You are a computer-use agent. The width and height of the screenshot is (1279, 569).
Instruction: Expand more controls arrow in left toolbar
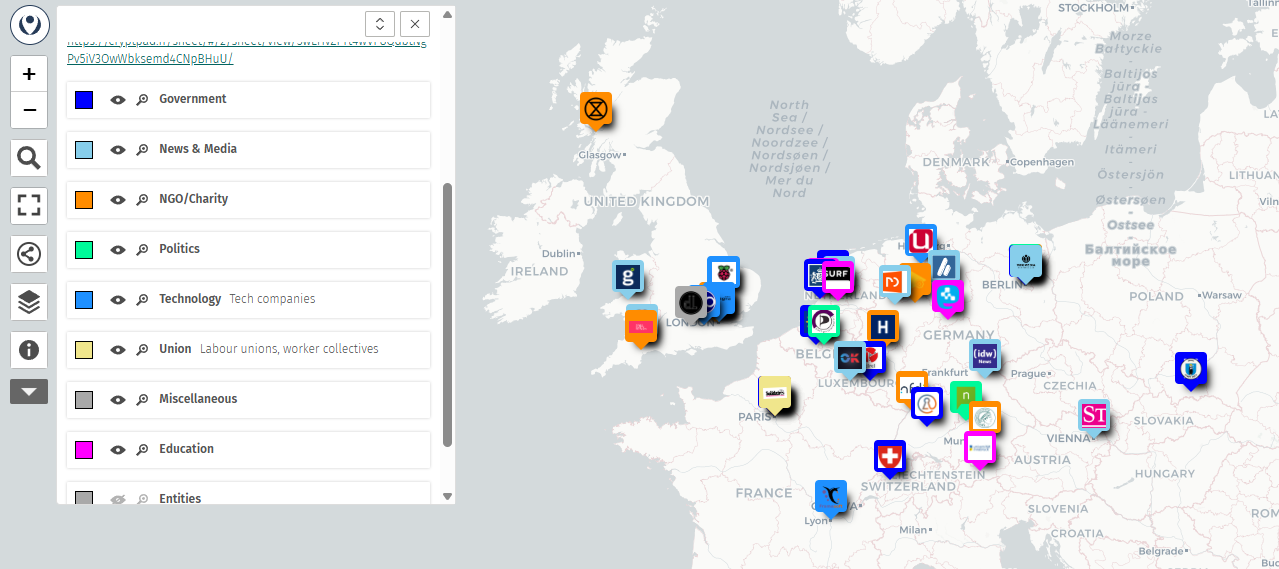click(x=29, y=392)
